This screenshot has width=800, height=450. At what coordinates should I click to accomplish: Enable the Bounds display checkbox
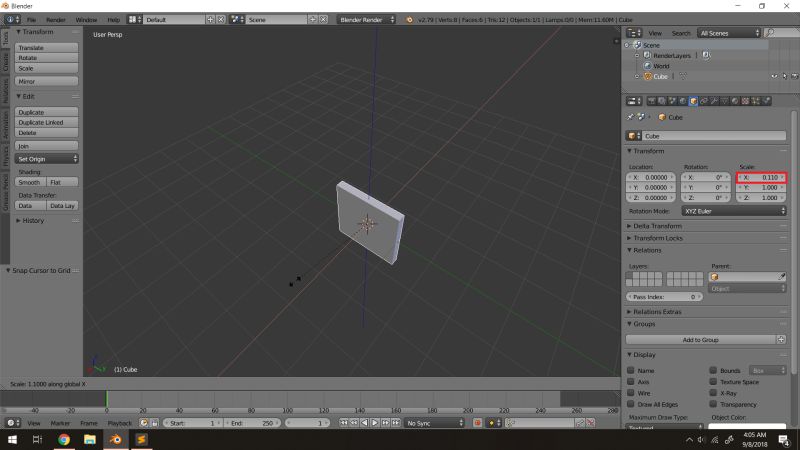[x=713, y=370]
